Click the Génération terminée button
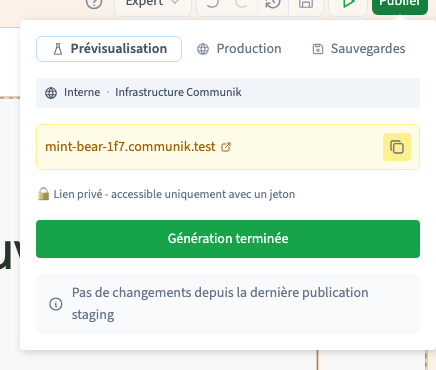Screen dimensions: 436x370 [x=228, y=239]
